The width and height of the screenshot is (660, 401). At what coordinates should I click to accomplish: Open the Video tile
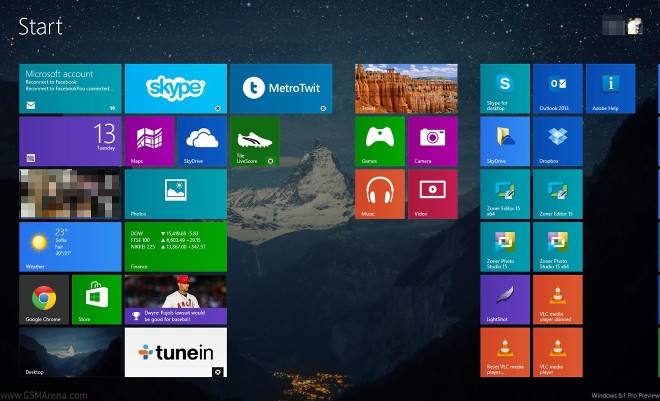click(x=433, y=194)
